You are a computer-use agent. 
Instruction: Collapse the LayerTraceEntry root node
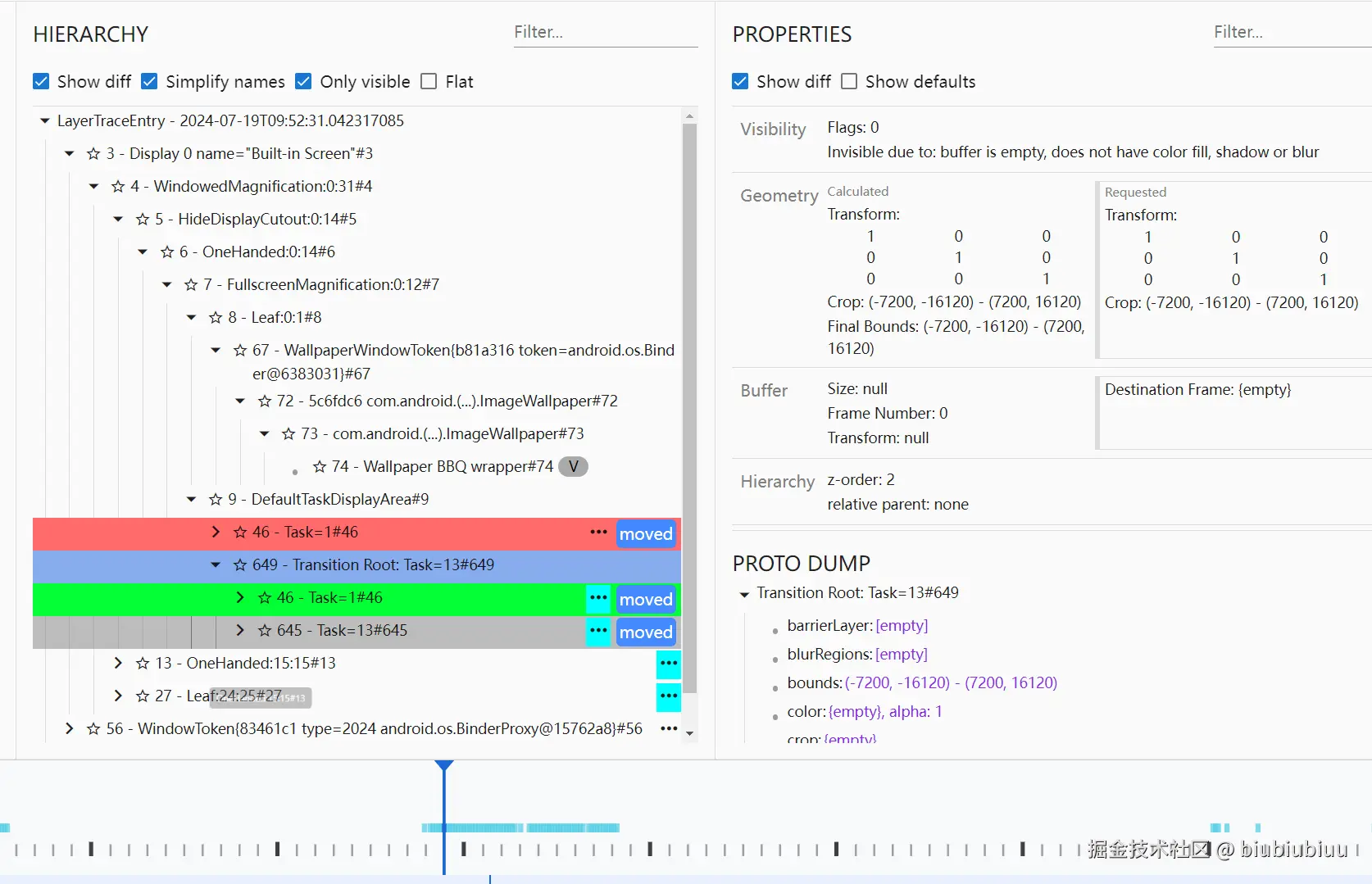[45, 121]
